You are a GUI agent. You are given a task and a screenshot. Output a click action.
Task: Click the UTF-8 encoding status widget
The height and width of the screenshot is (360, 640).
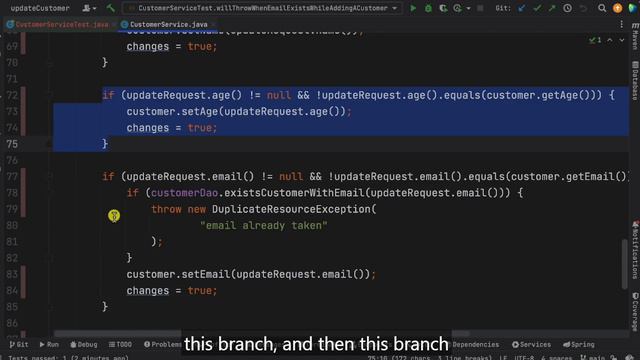[524, 358]
